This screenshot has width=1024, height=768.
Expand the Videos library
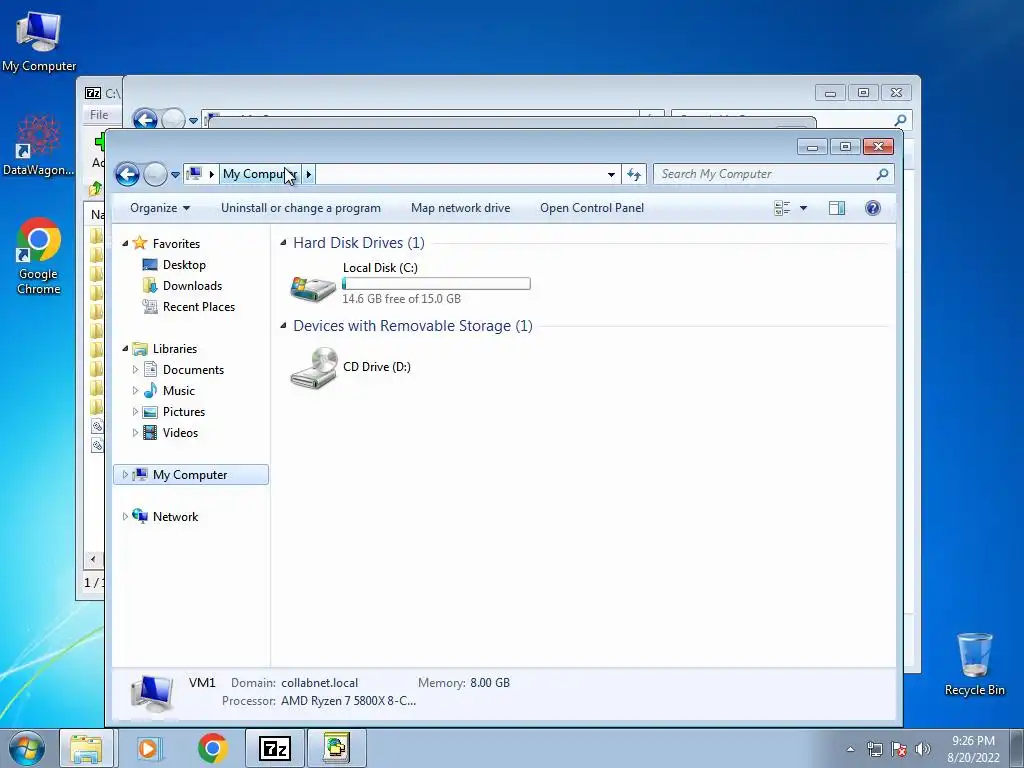[x=135, y=432]
